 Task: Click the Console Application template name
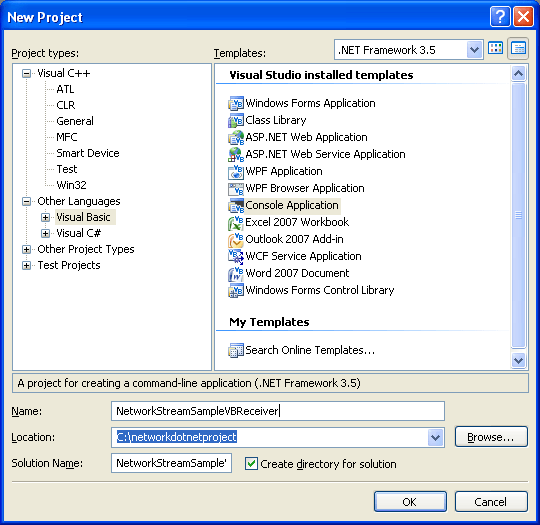[292, 205]
